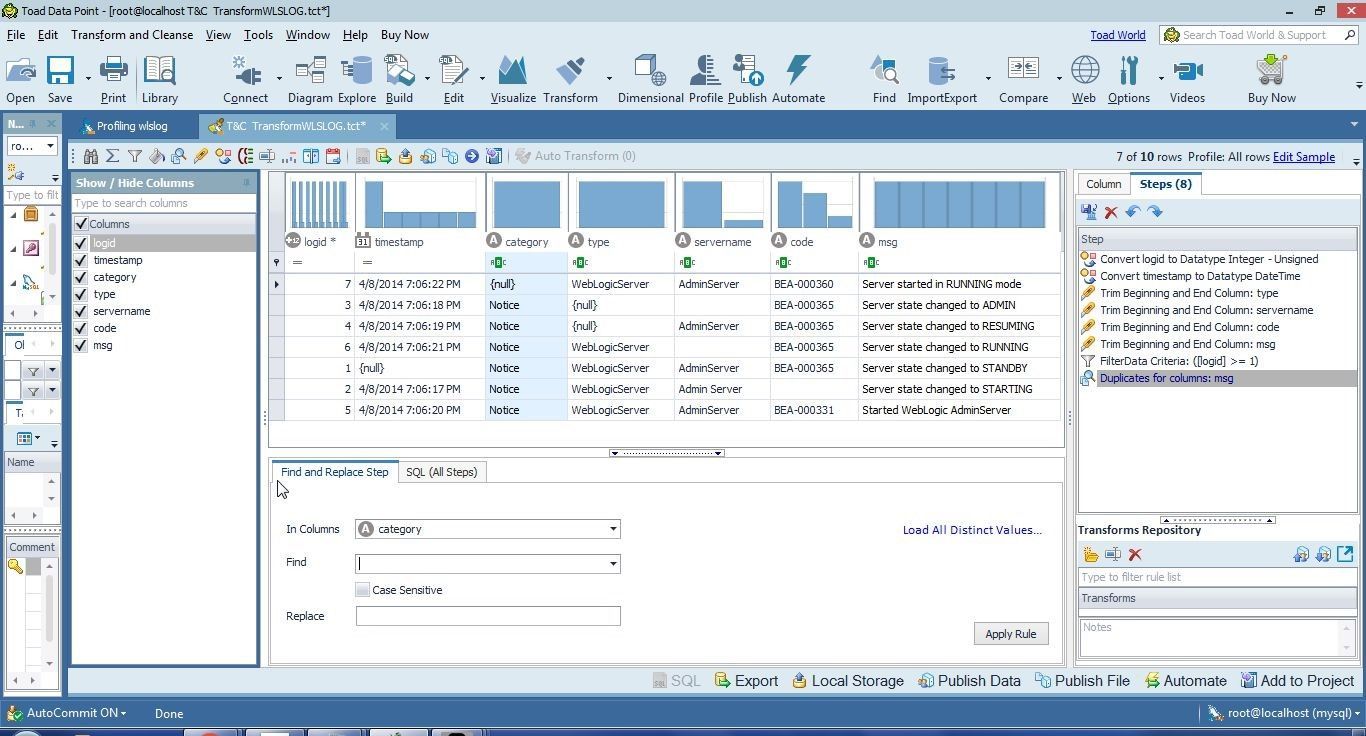Switch to the Column tab
The image size is (1366, 736).
1103,184
